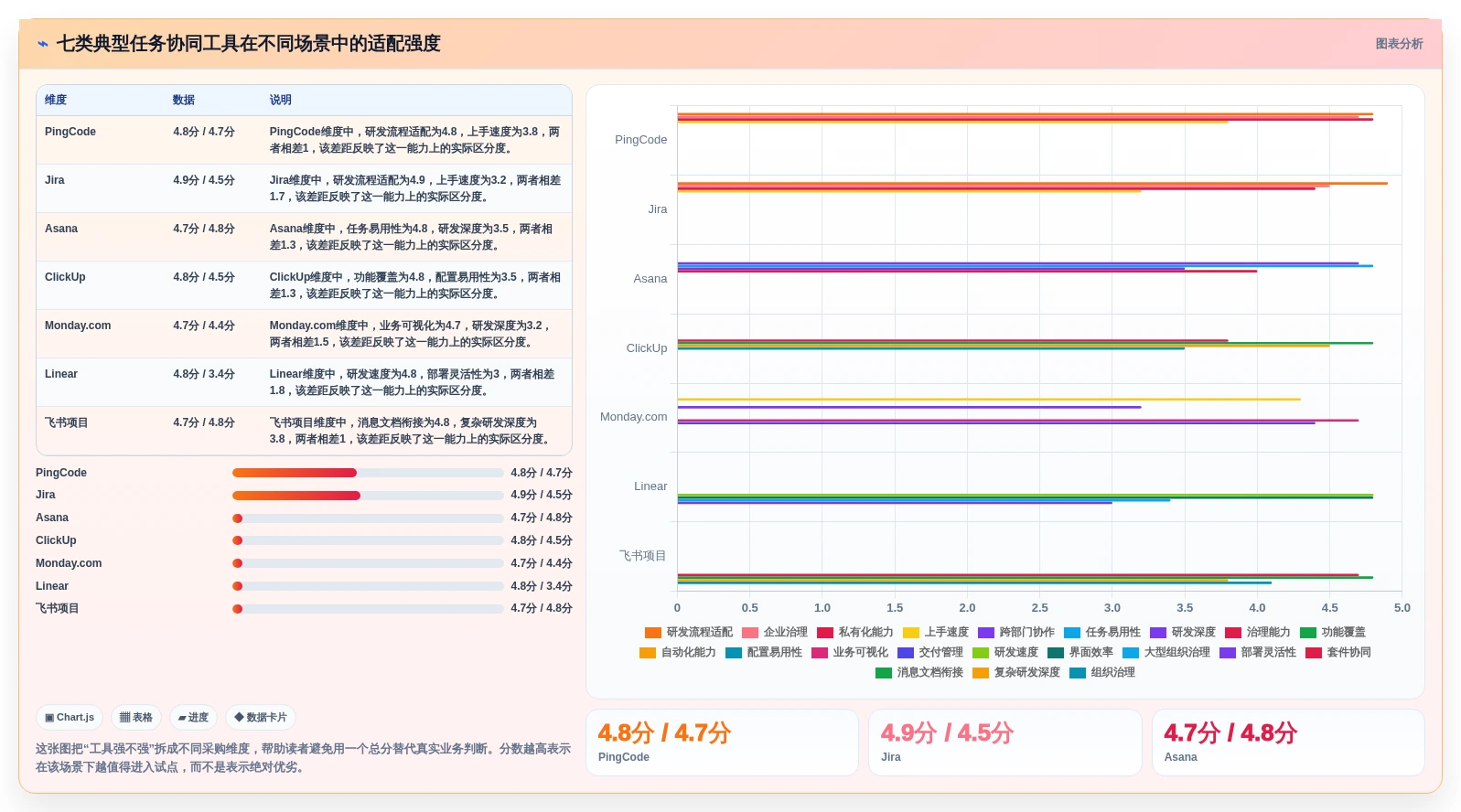Hide the 消息文档衔接 dataset in legend
This screenshot has width=1461, height=812.
[x=919, y=673]
